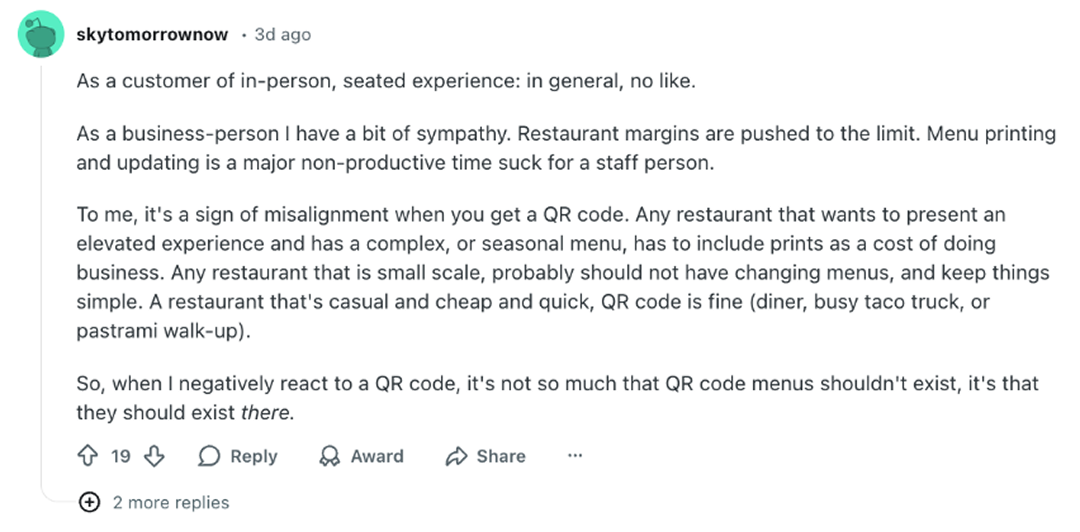Expand replies with the plus circle icon

[x=89, y=502]
